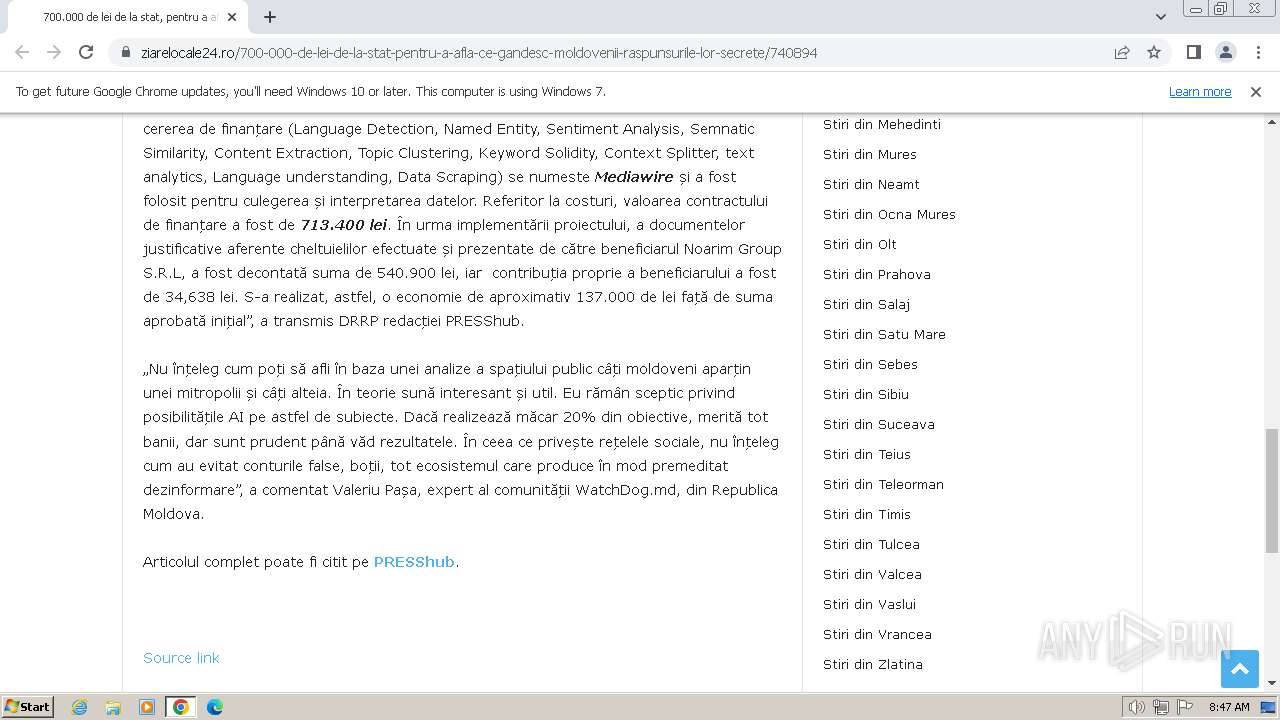The image size is (1280, 720).
Task: Open Stiri din Sebes
Action: (x=870, y=364)
